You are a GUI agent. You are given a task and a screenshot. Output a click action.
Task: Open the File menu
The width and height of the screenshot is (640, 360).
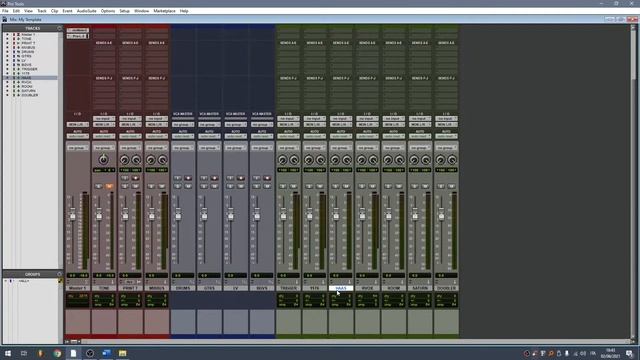[5, 11]
